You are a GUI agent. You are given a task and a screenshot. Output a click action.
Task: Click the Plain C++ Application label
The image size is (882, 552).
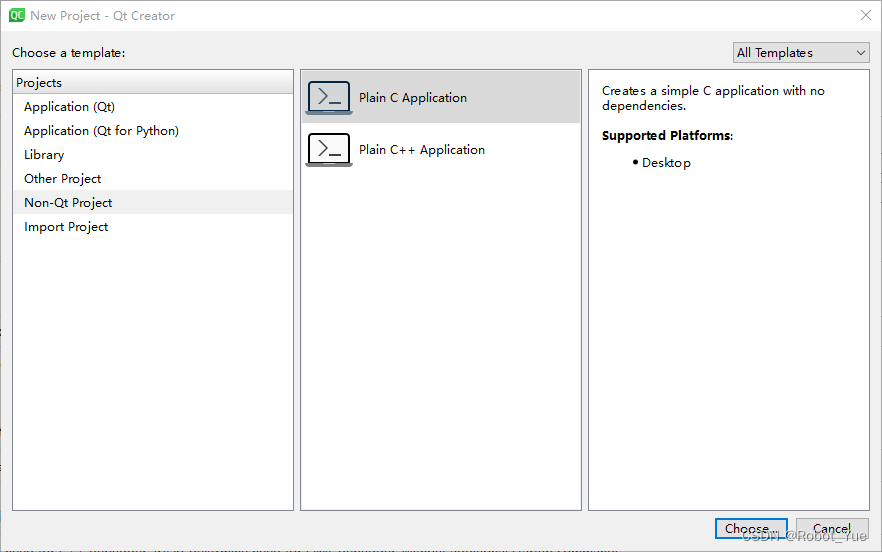(422, 150)
